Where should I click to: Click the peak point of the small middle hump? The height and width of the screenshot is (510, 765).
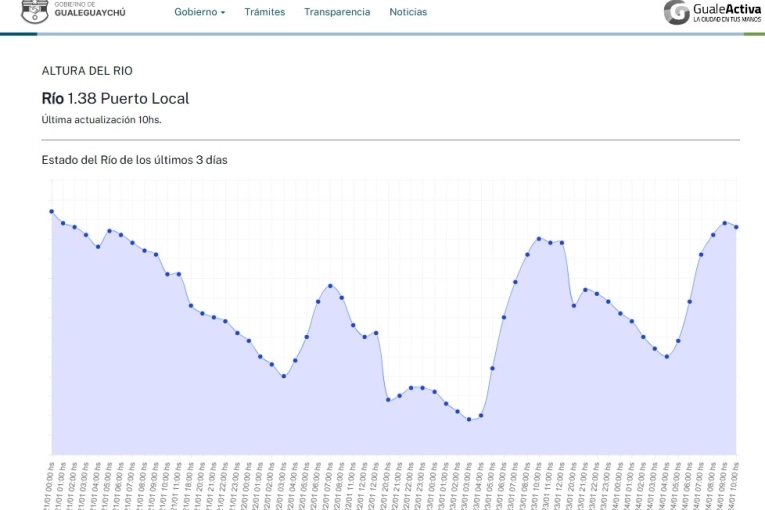pos(330,286)
